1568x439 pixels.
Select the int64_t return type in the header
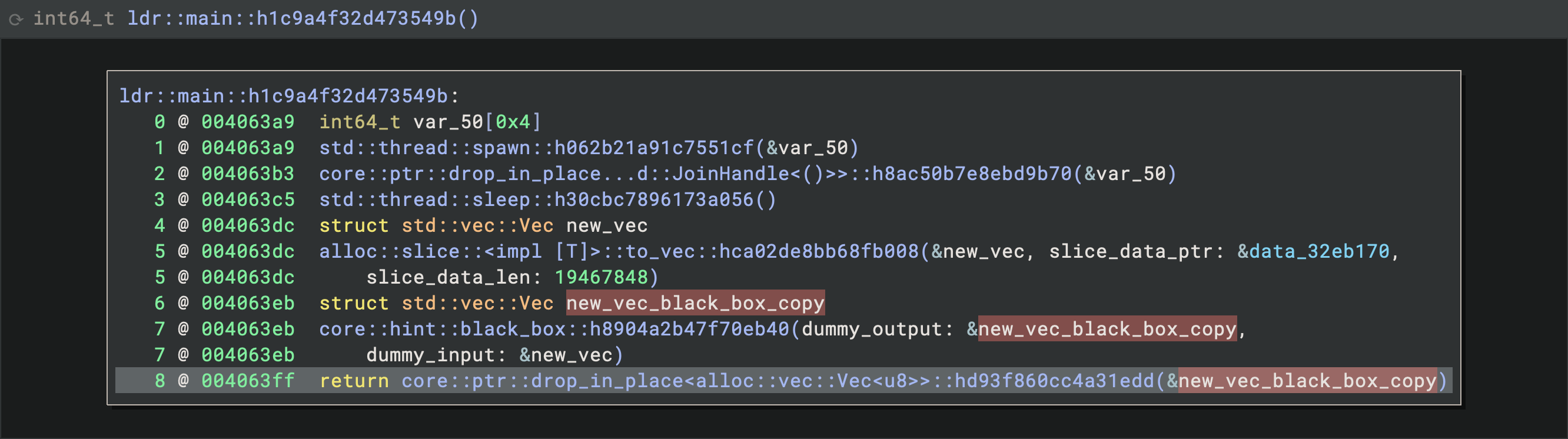[x=74, y=18]
